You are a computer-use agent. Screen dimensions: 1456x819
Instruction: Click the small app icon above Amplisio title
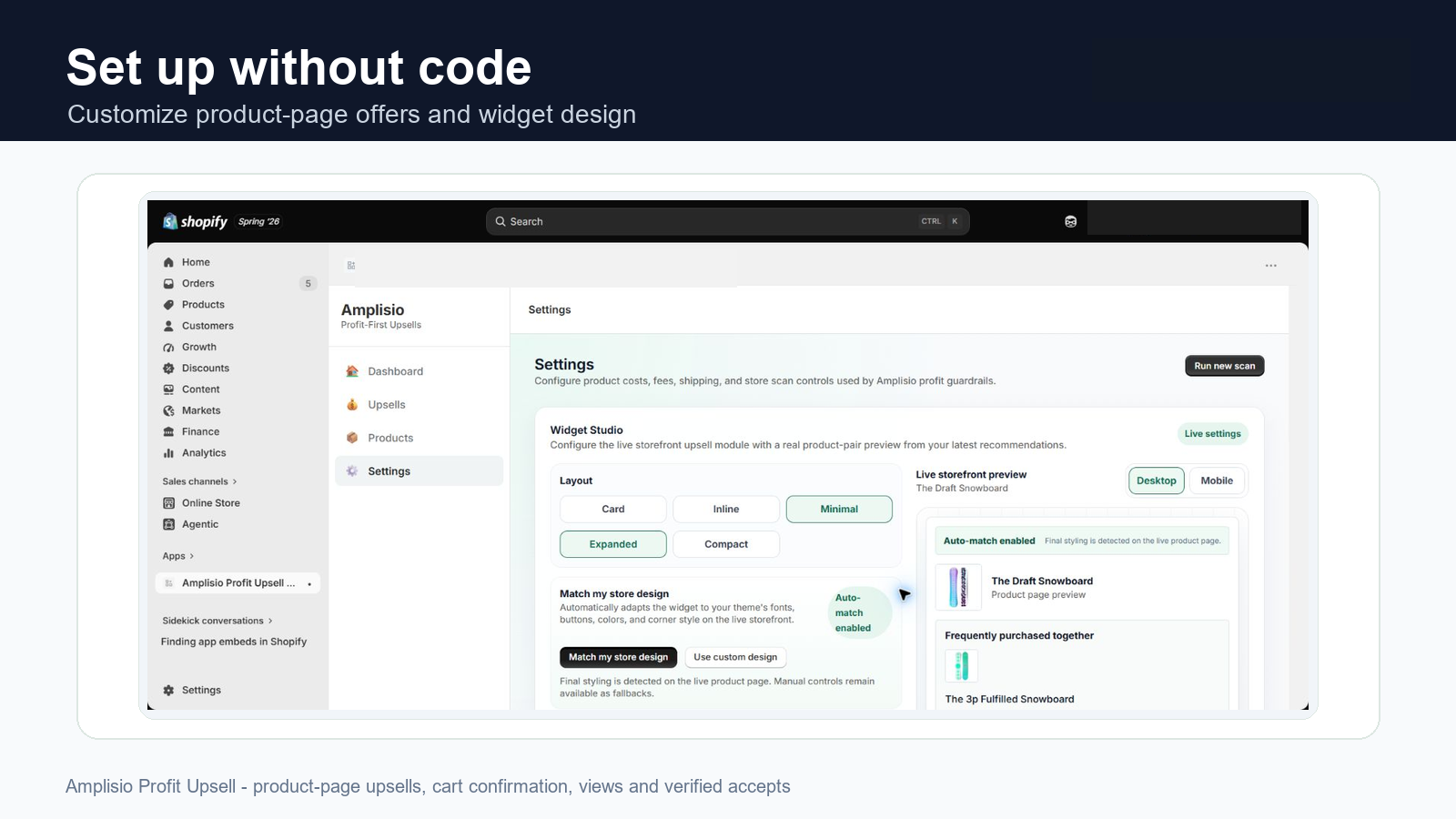351,266
